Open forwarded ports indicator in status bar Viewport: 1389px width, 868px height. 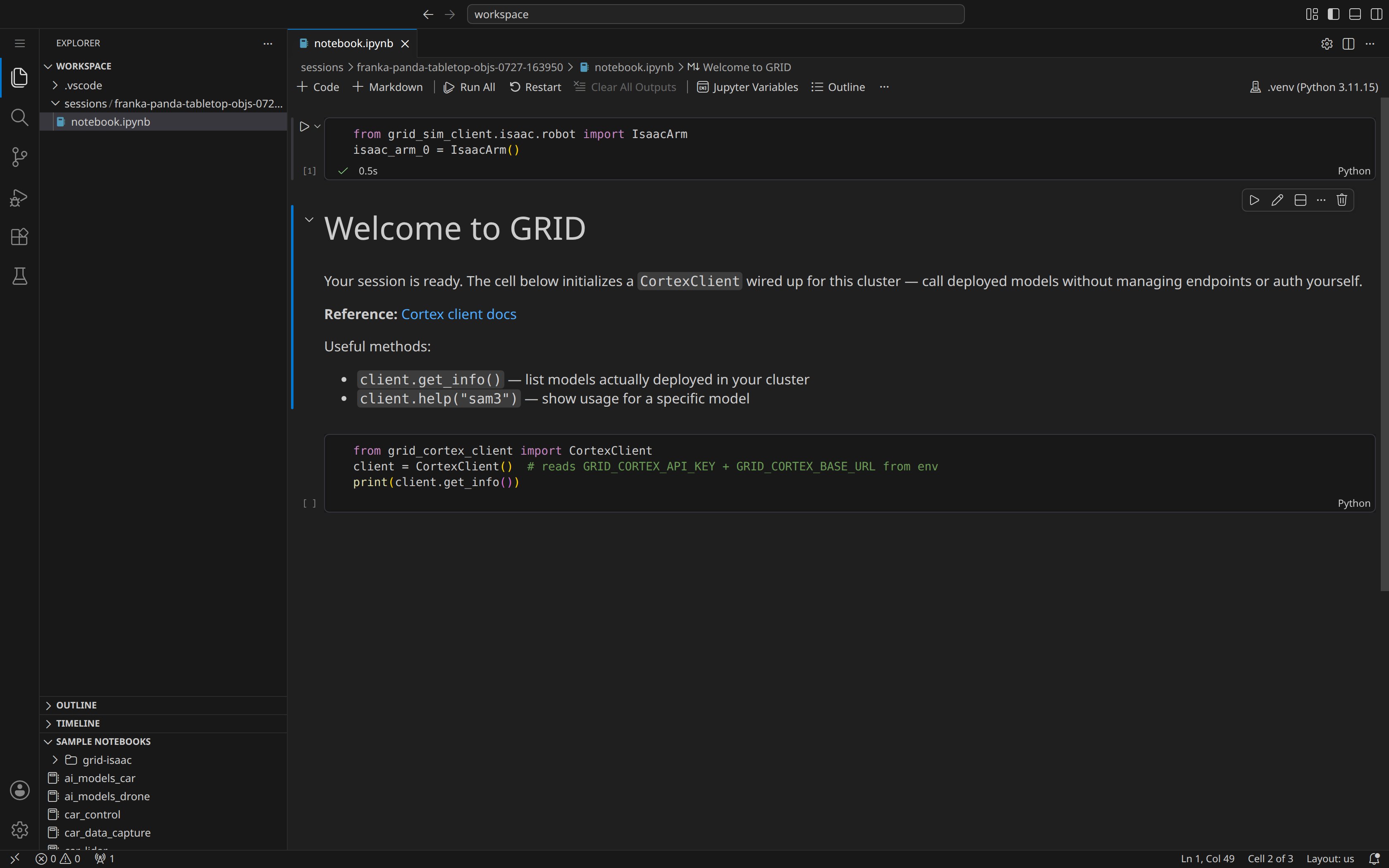pos(105,859)
